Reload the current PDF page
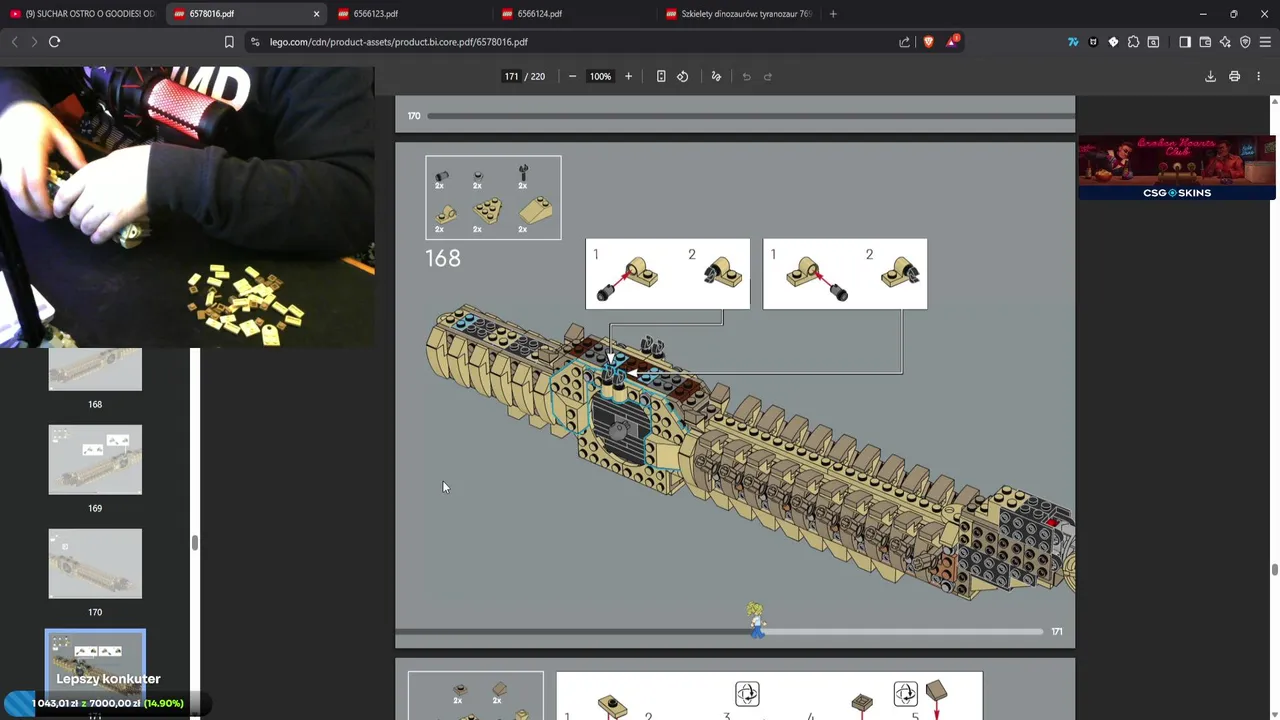The width and height of the screenshot is (1280, 720). click(x=55, y=42)
